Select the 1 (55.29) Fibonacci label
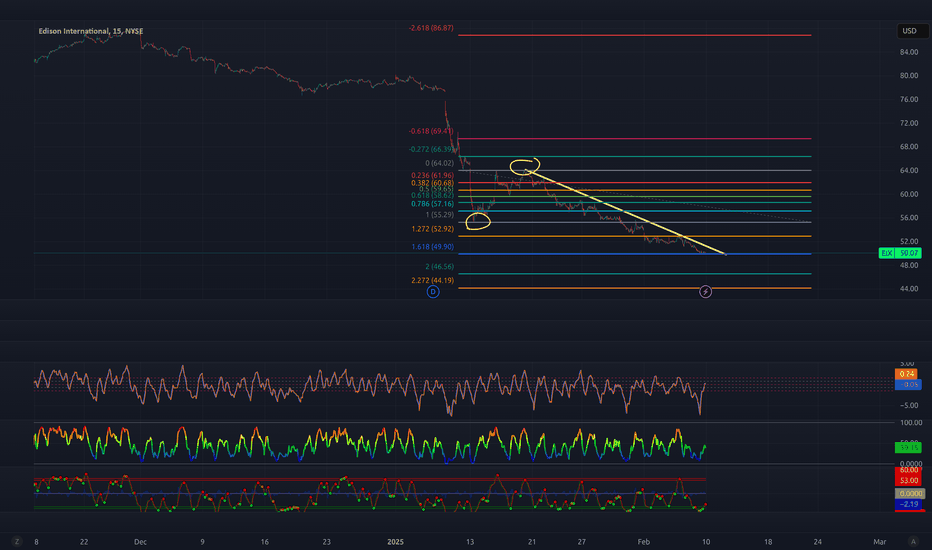Image resolution: width=932 pixels, height=550 pixels. coord(439,215)
